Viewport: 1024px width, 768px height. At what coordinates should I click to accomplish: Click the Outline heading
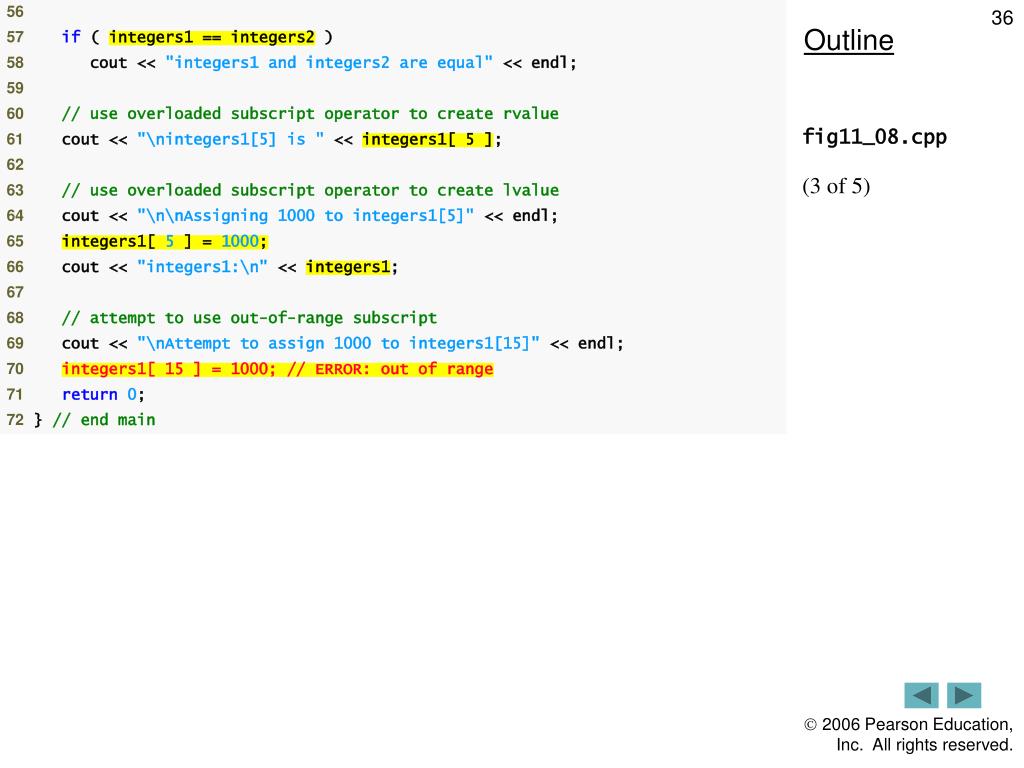(848, 40)
